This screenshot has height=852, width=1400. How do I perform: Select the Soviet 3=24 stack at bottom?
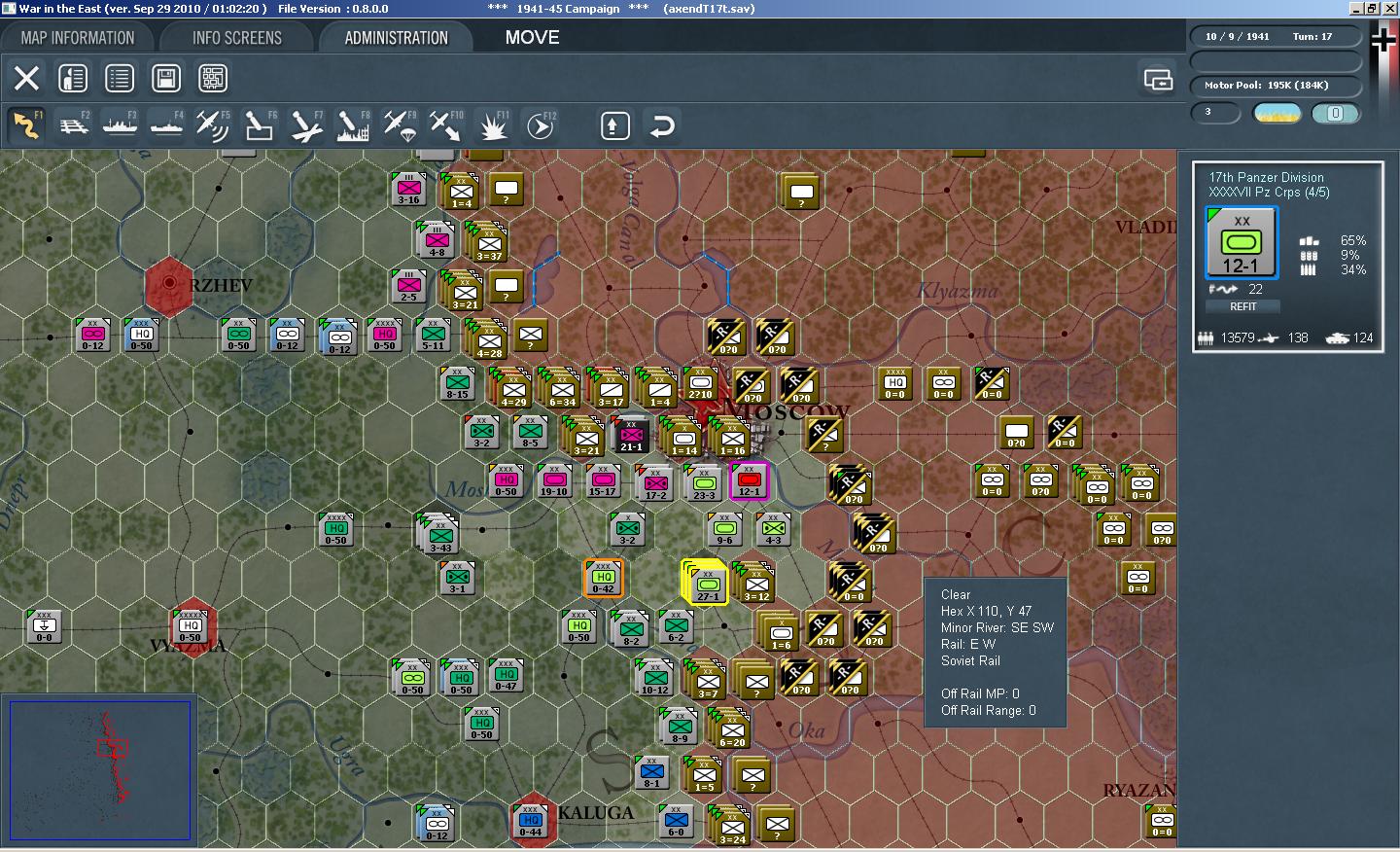pos(731,826)
